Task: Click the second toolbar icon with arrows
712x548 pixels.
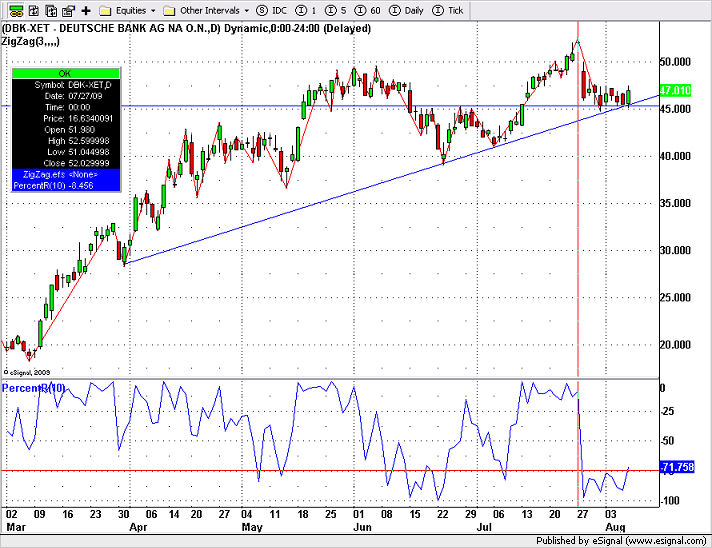Action: point(34,10)
